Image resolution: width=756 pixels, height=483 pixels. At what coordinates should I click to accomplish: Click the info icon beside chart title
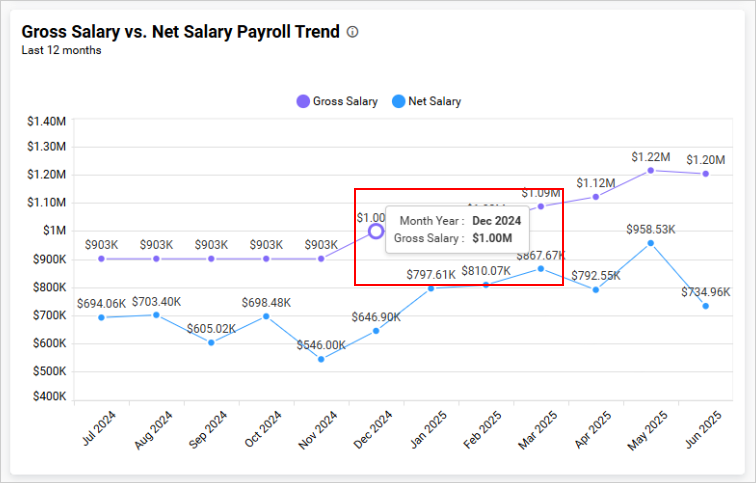[x=352, y=32]
